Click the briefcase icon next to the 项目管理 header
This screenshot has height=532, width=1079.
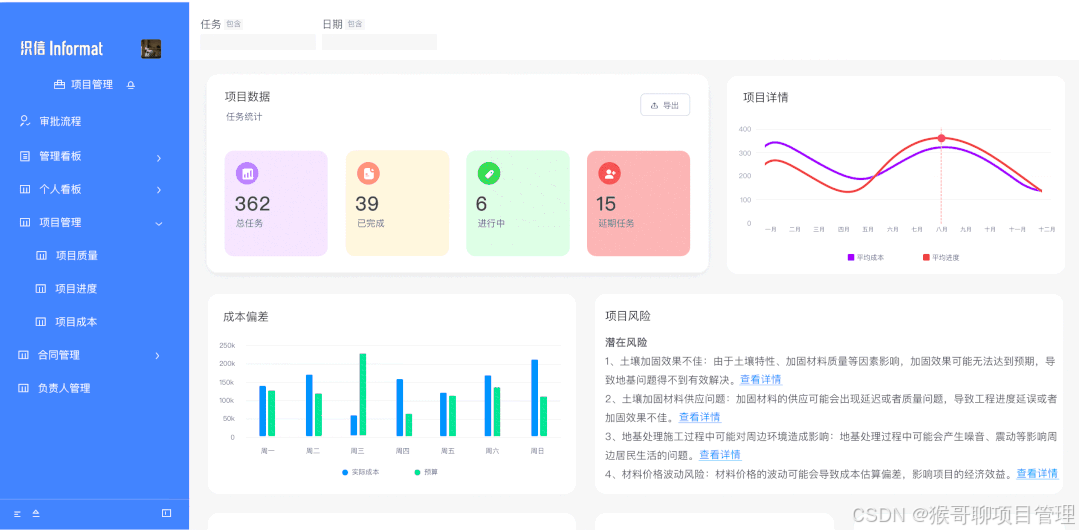(59, 85)
